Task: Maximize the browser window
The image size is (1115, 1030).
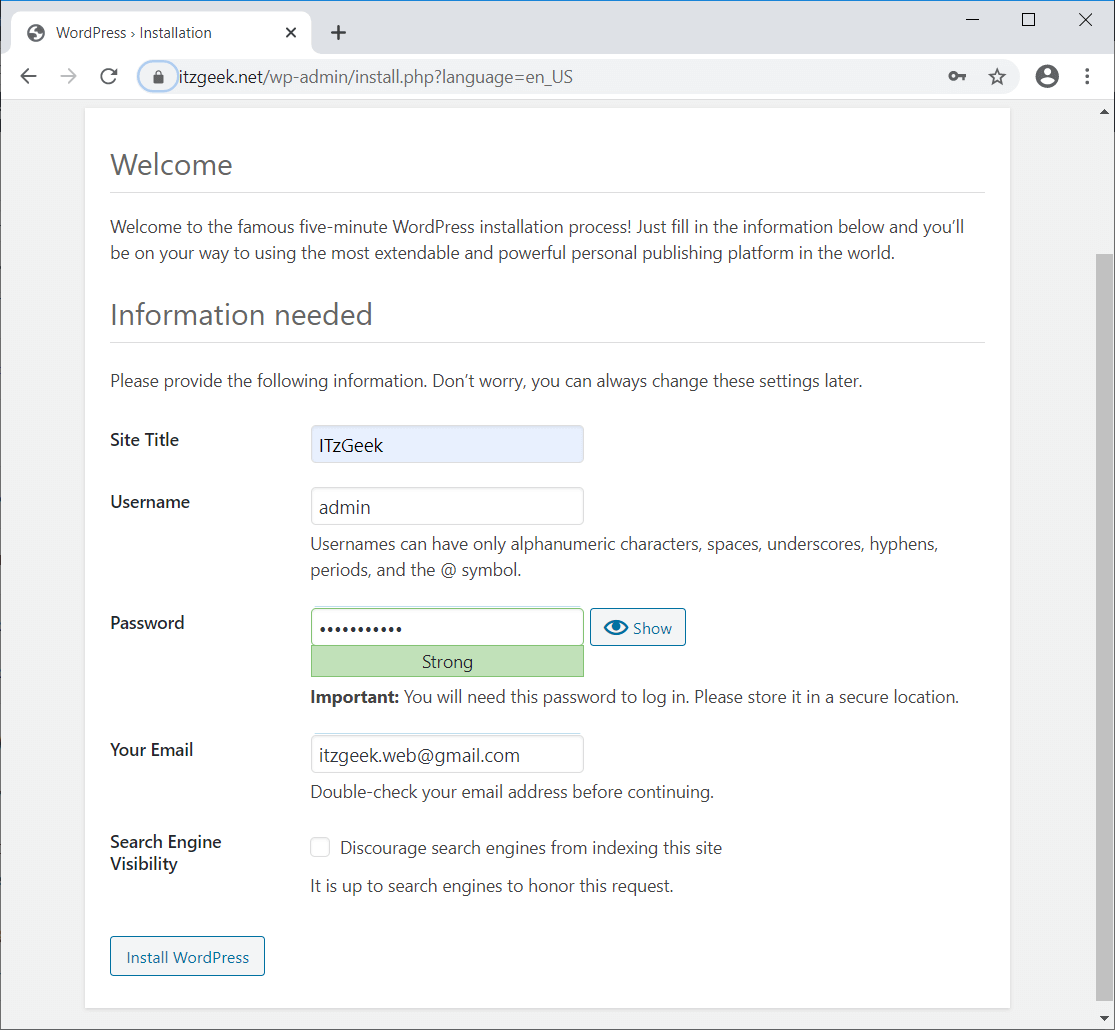Action: pyautogui.click(x=1028, y=20)
